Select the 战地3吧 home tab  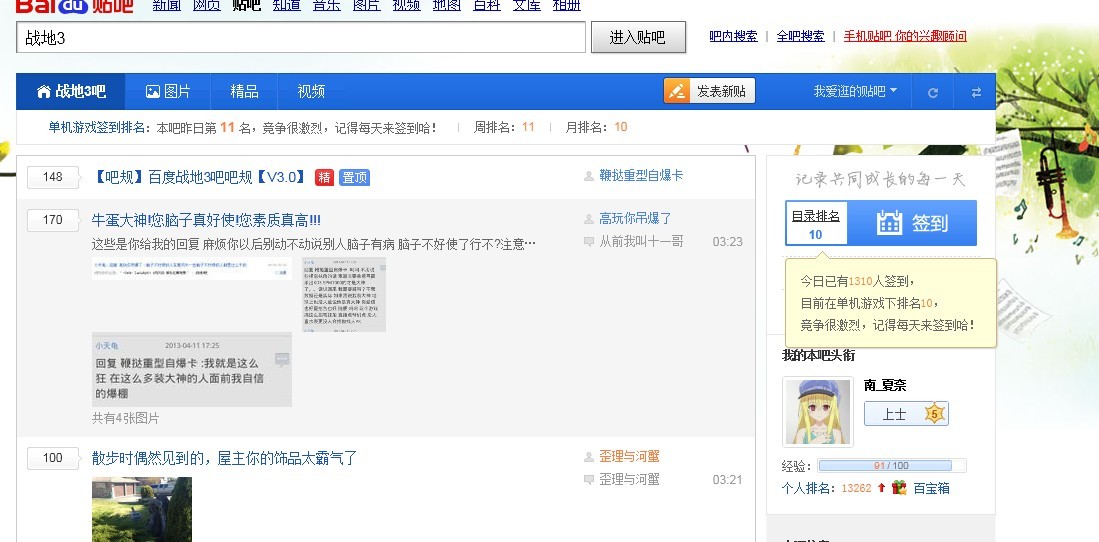pyautogui.click(x=71, y=91)
